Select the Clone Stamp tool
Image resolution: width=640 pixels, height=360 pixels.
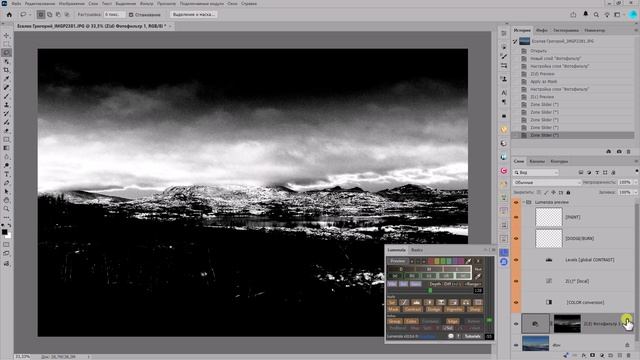6,104
